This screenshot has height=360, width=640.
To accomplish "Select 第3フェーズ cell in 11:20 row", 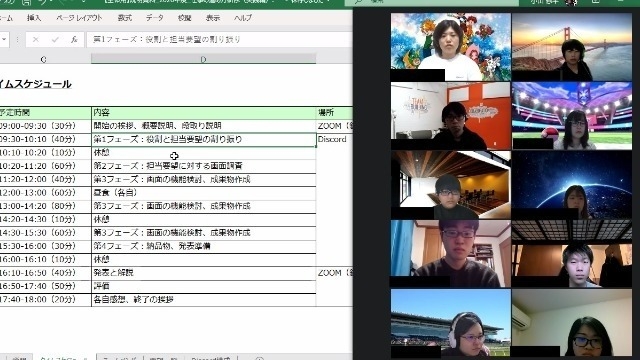I will (x=204, y=179).
